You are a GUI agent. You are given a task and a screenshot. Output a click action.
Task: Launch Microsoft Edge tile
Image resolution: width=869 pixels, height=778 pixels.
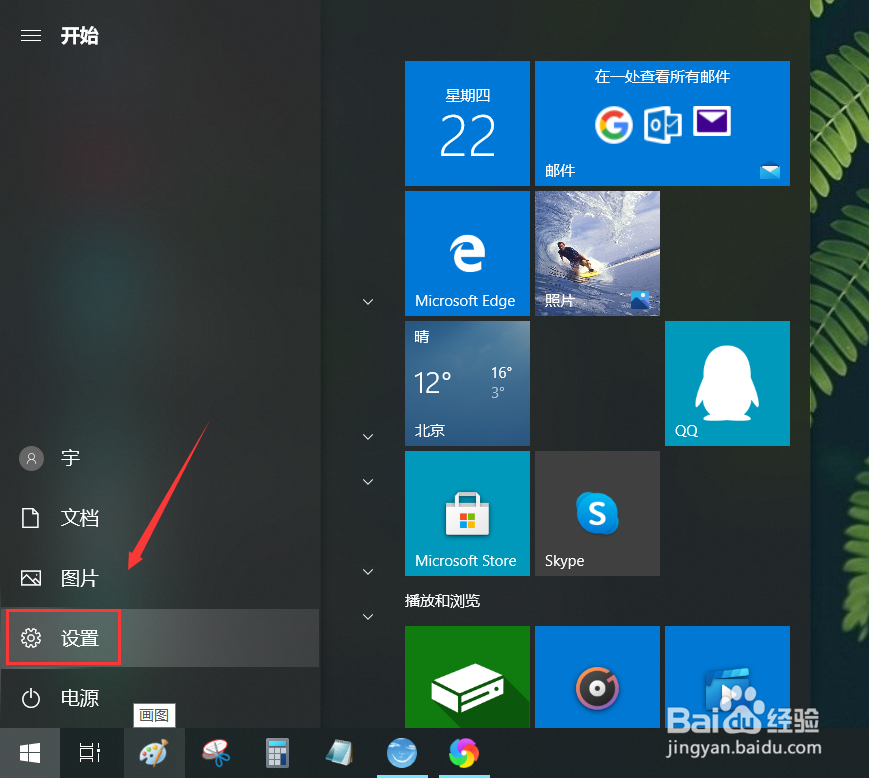pyautogui.click(x=467, y=253)
